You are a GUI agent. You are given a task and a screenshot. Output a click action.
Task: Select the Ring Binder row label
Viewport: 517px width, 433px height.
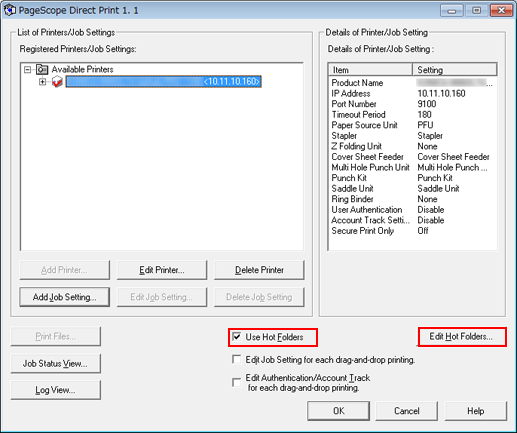[x=352, y=199]
